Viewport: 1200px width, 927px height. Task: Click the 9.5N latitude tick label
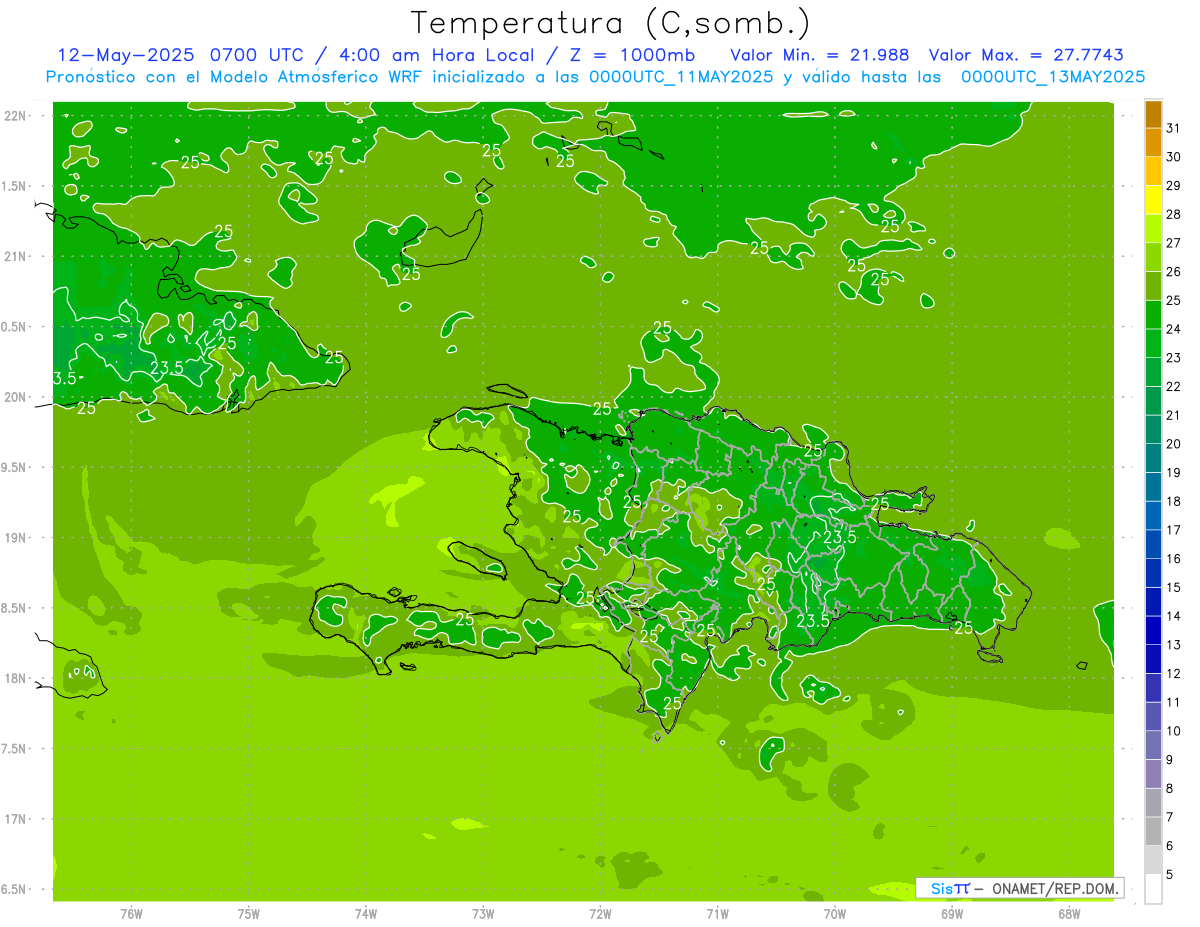[15, 467]
